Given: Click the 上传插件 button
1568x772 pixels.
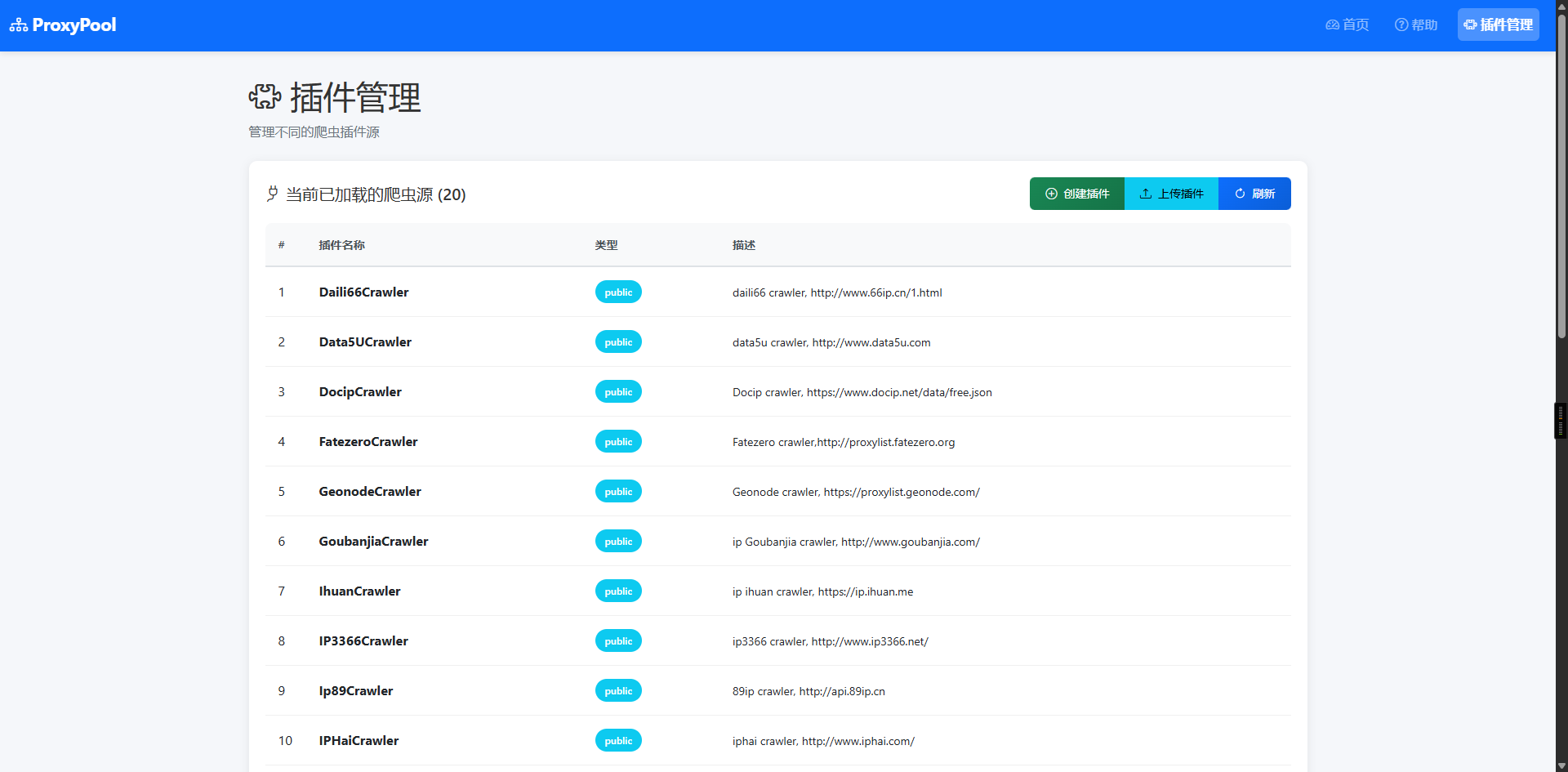Looking at the screenshot, I should click(x=1171, y=194).
